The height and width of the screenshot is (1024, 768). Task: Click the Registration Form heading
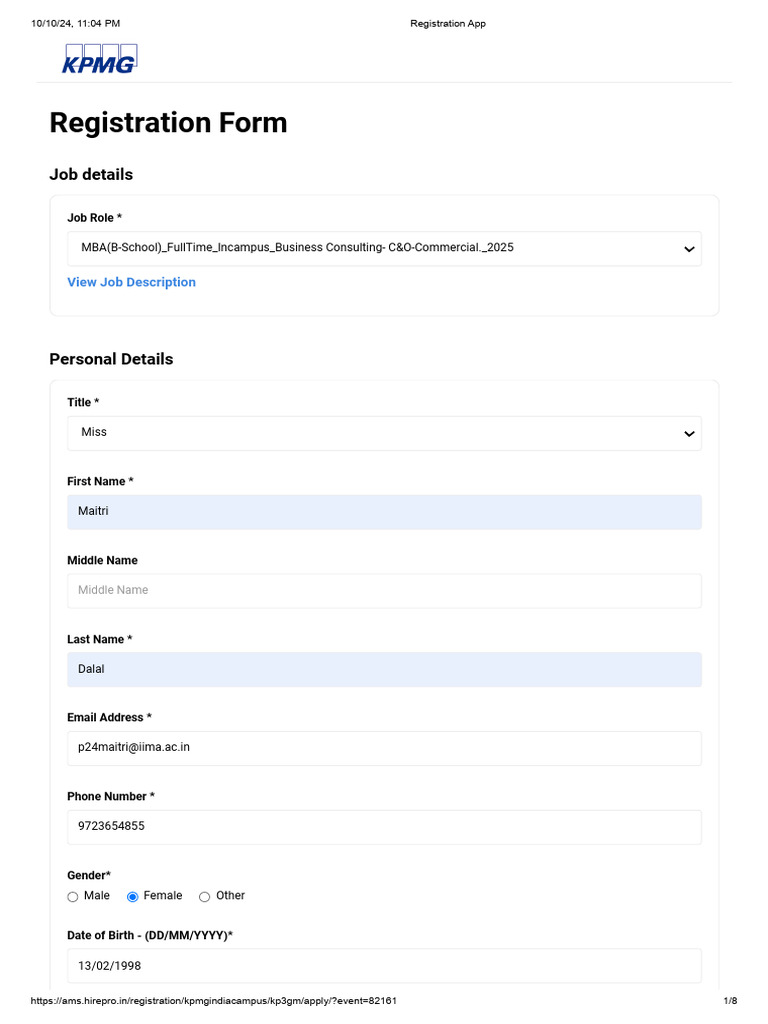coord(168,123)
